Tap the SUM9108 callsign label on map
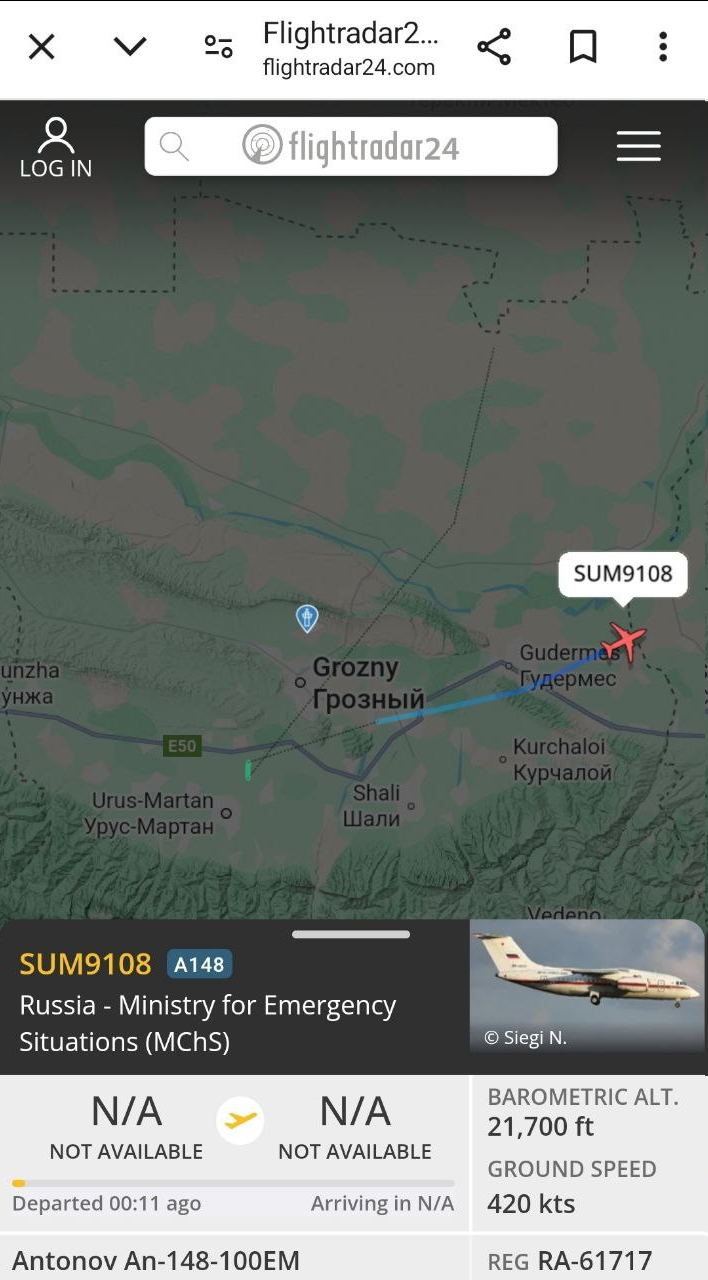The height and width of the screenshot is (1280, 708). tap(623, 574)
